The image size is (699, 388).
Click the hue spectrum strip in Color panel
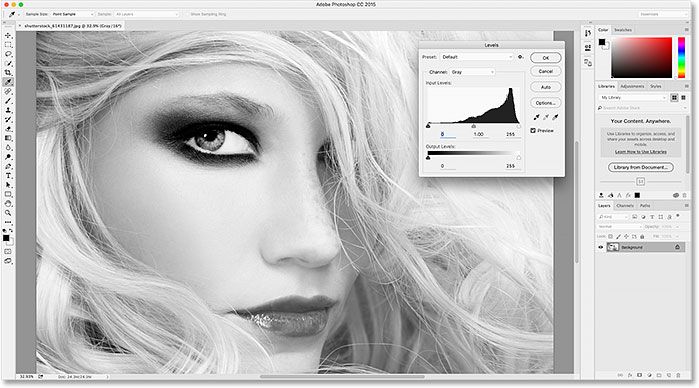(x=681, y=58)
